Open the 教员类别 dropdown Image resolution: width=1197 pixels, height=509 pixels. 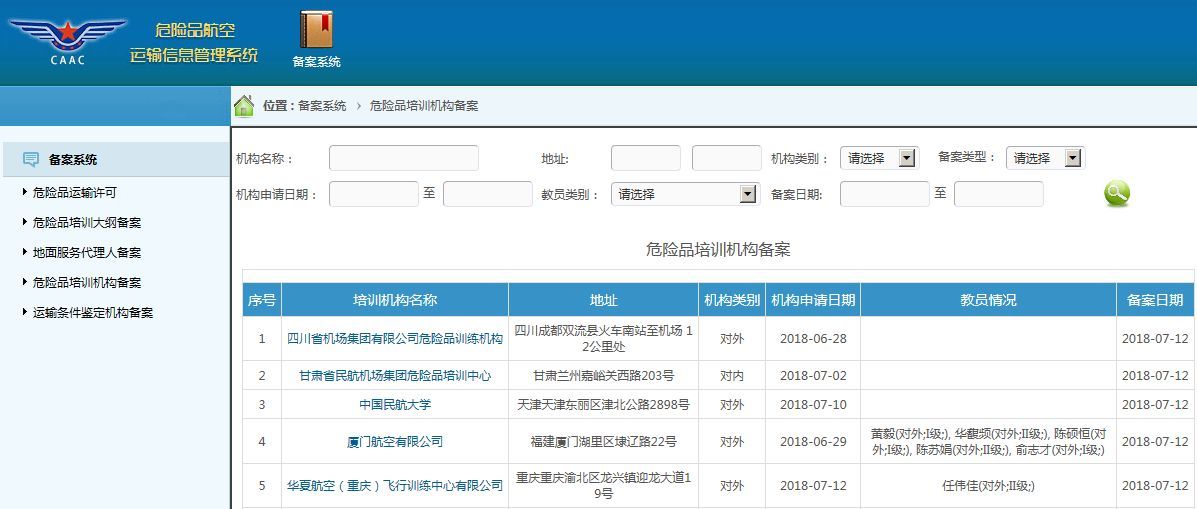(686, 194)
